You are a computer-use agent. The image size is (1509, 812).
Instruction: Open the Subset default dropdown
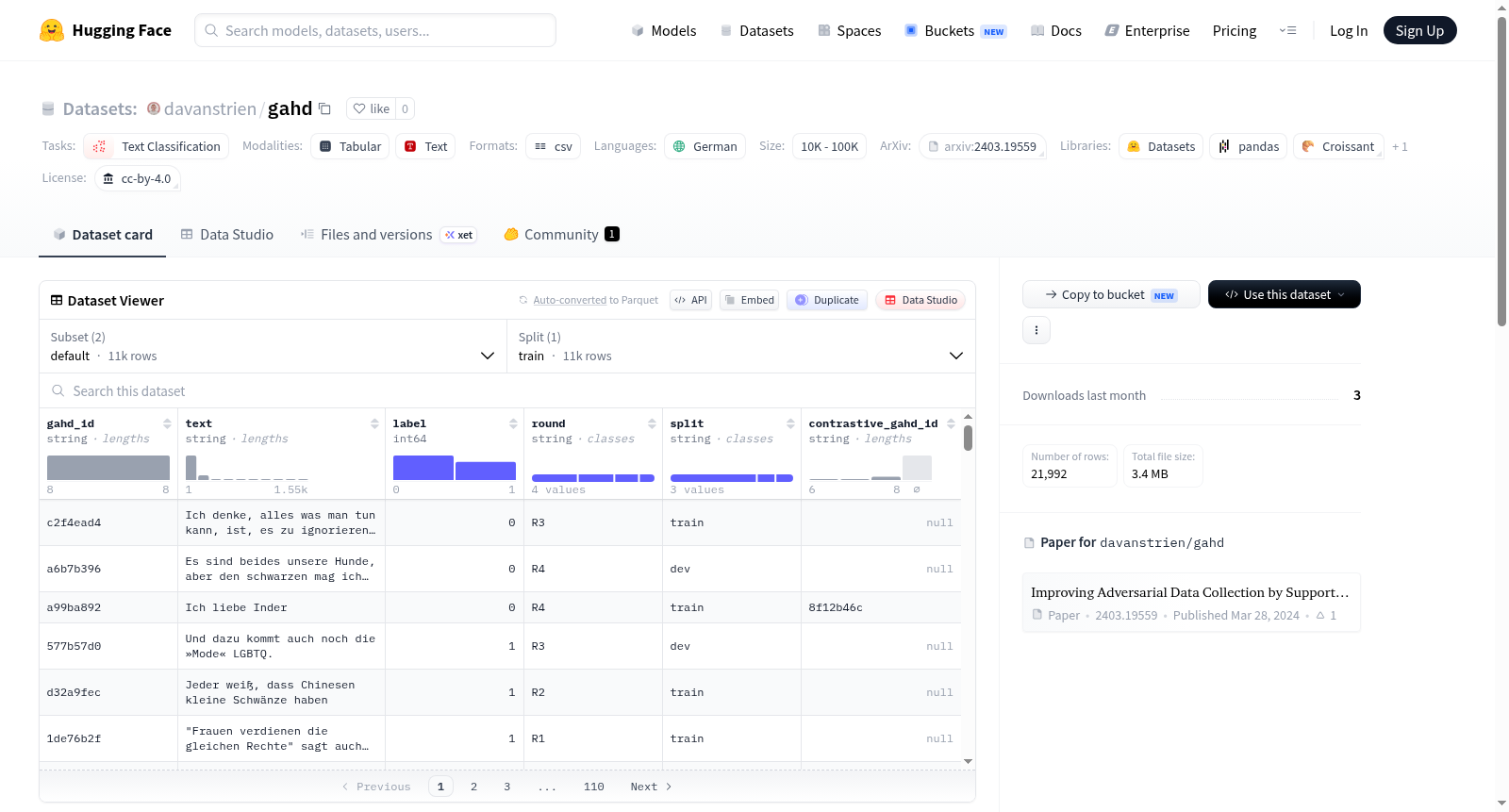pos(273,346)
